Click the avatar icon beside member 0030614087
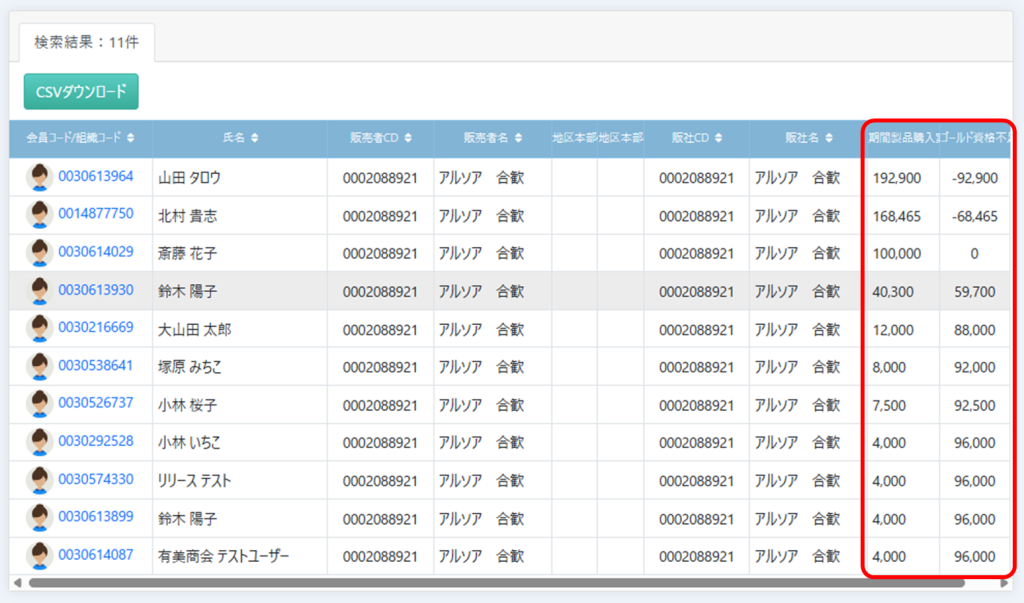The image size is (1024, 603). click(x=39, y=556)
